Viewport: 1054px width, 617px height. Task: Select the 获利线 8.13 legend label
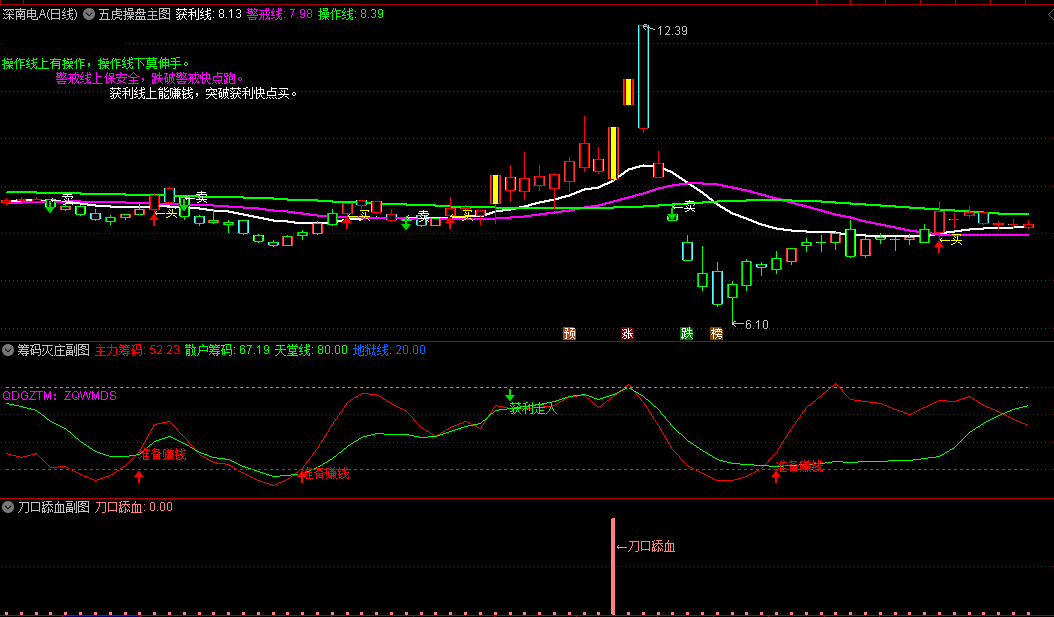tap(208, 14)
